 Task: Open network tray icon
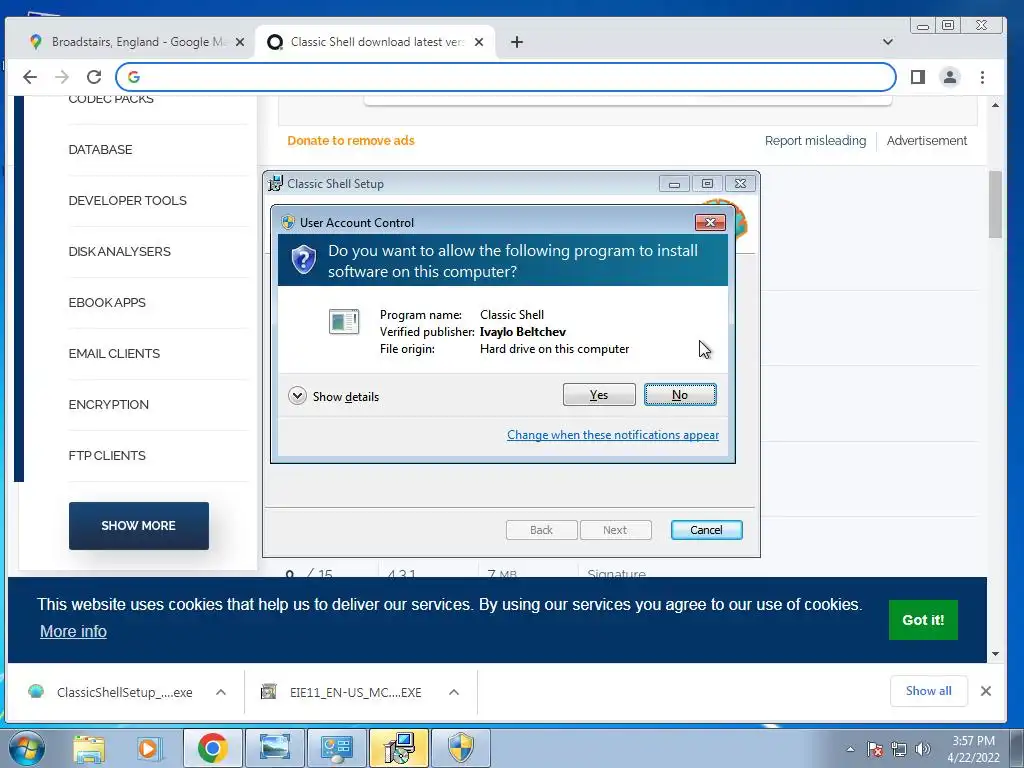(x=899, y=749)
